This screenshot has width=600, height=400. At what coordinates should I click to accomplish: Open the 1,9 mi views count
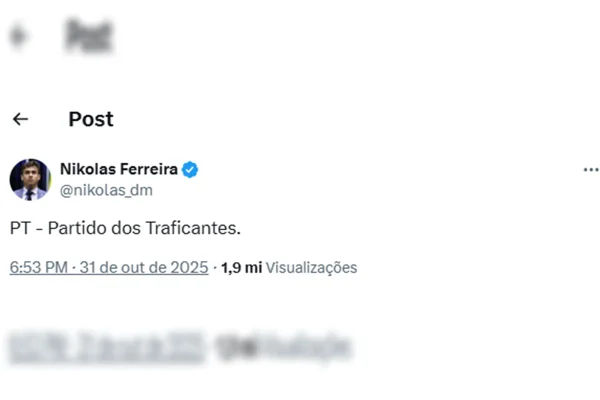click(x=240, y=267)
